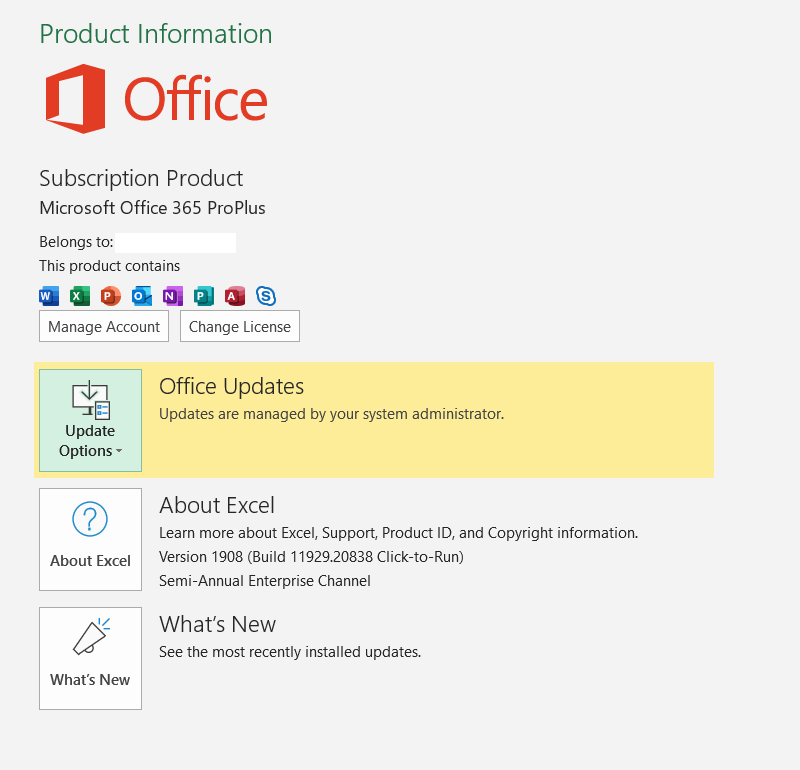Click the blank Belongs to field

(176, 243)
